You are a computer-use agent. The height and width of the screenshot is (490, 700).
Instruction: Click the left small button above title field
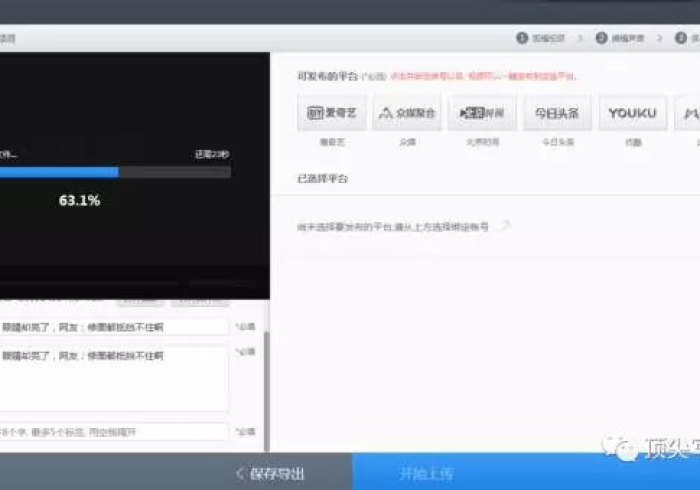click(x=140, y=301)
